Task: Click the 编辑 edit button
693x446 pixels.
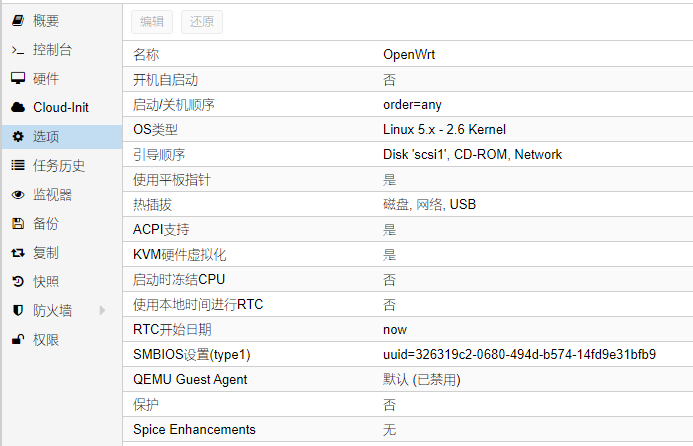Action: 152,22
